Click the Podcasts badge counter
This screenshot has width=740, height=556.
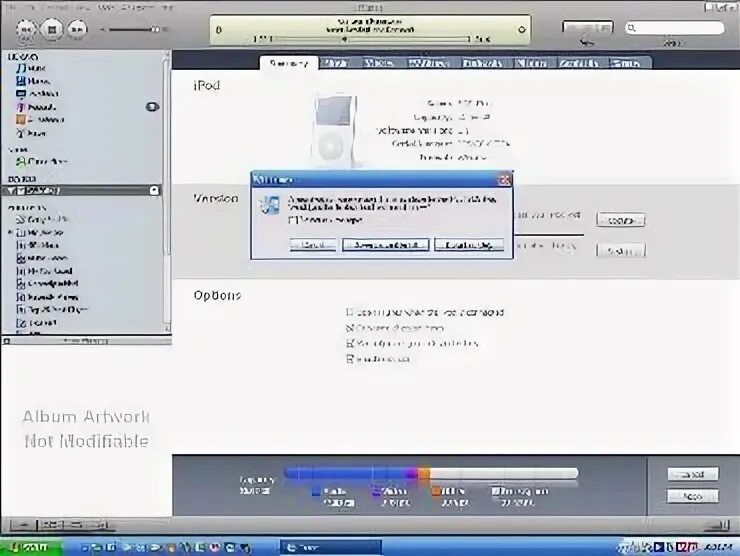pyautogui.click(x=152, y=107)
